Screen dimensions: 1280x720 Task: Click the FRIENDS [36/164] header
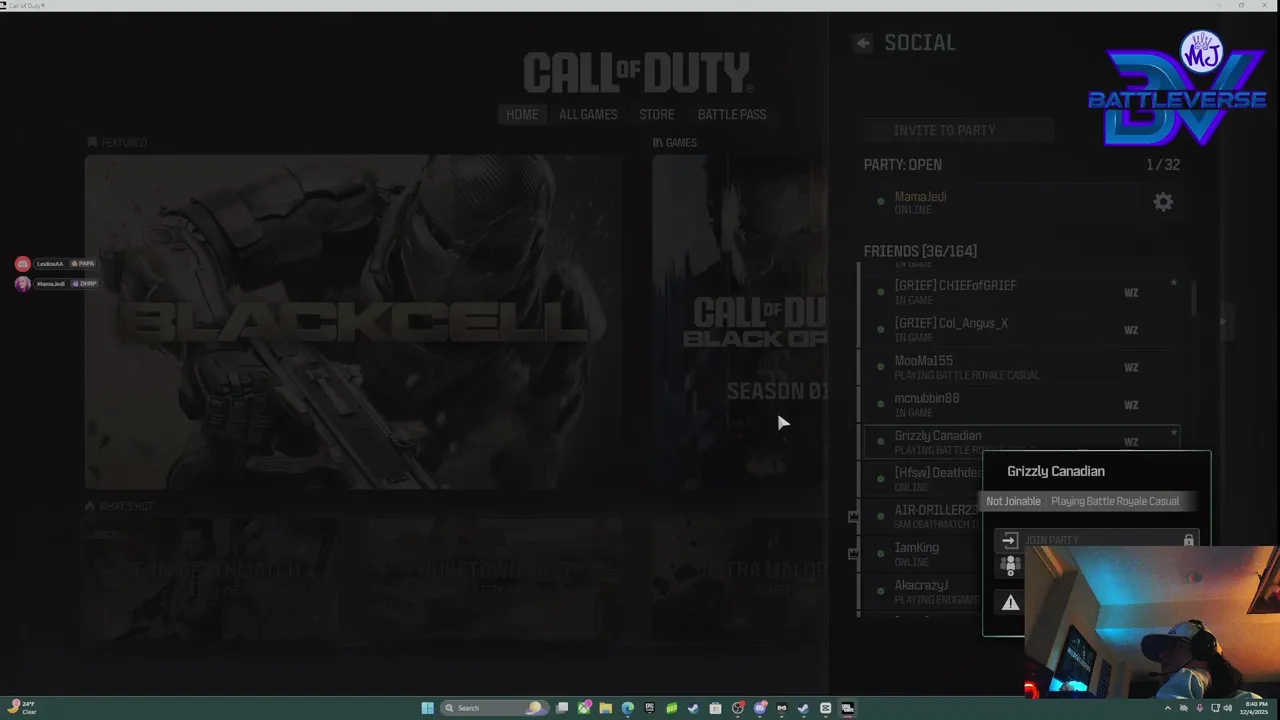point(920,251)
